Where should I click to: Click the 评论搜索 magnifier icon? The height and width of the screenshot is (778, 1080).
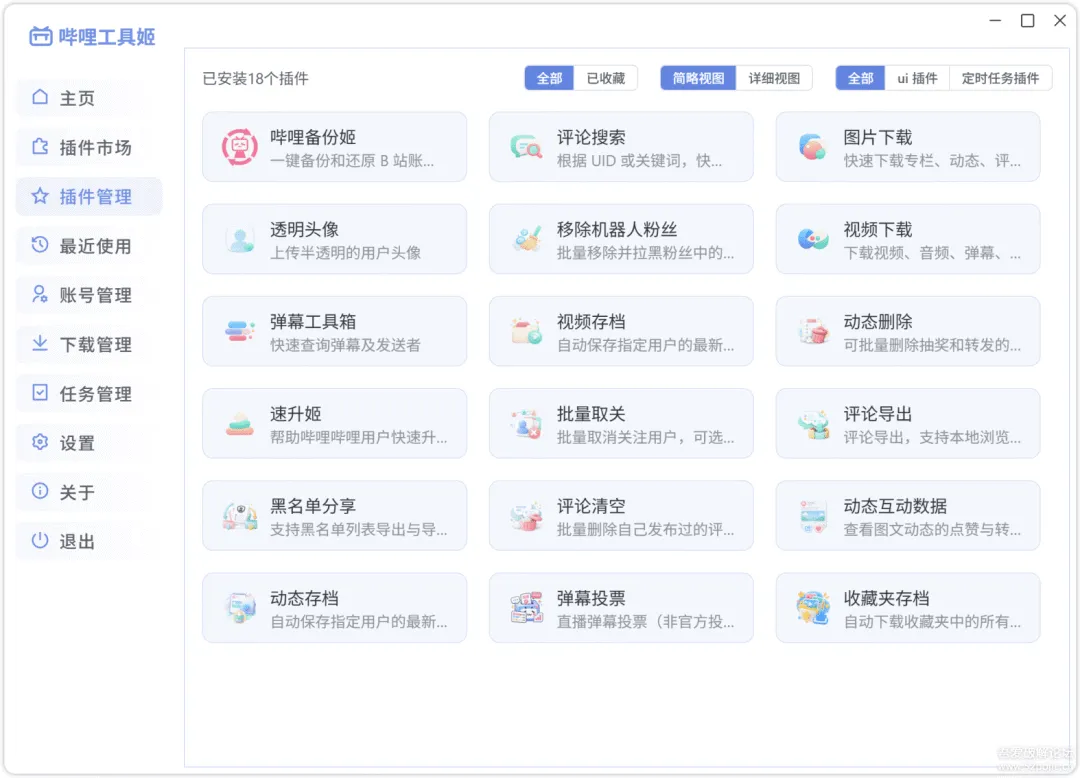tap(527, 147)
